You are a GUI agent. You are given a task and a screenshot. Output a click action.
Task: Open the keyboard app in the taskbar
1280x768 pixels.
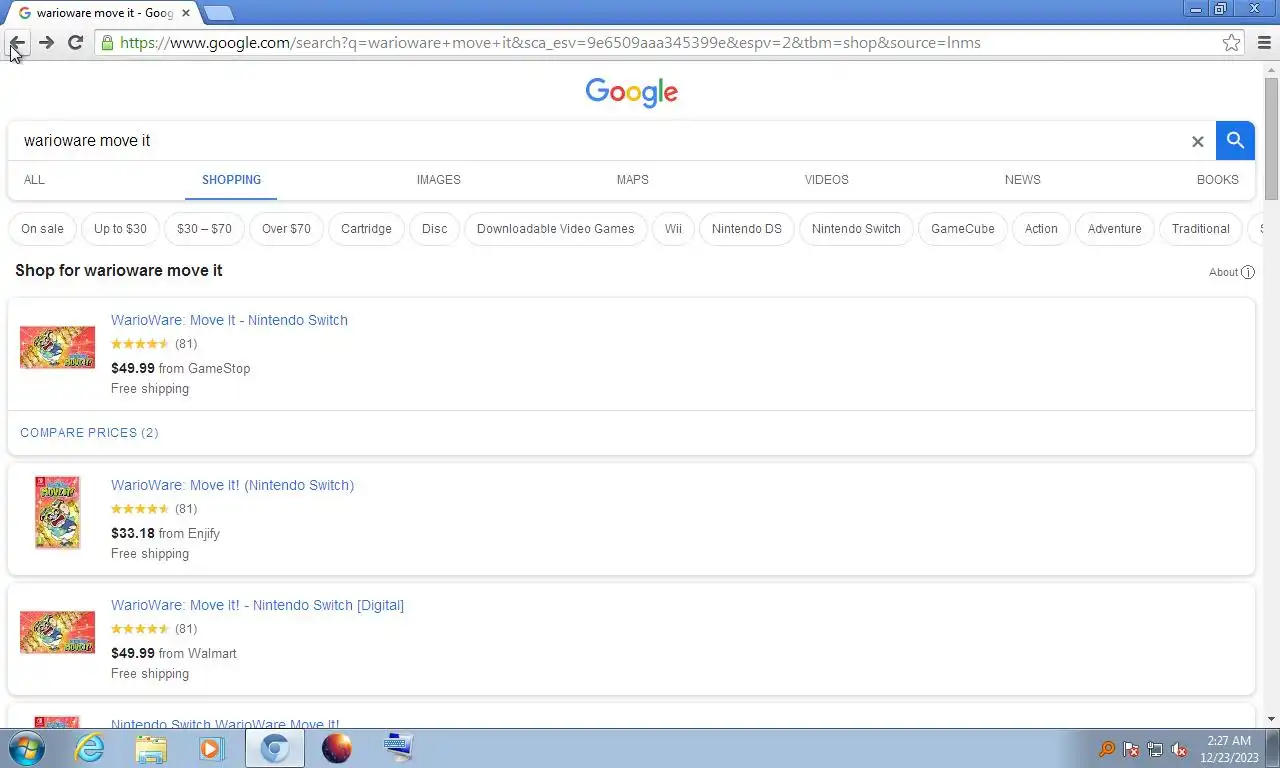click(398, 748)
